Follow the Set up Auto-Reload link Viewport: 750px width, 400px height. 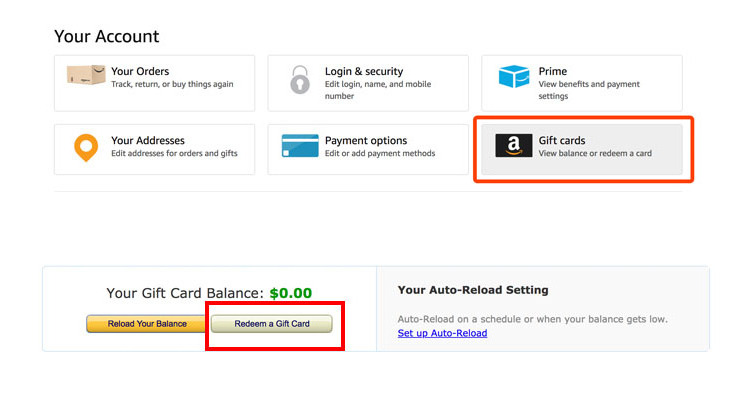tap(442, 333)
